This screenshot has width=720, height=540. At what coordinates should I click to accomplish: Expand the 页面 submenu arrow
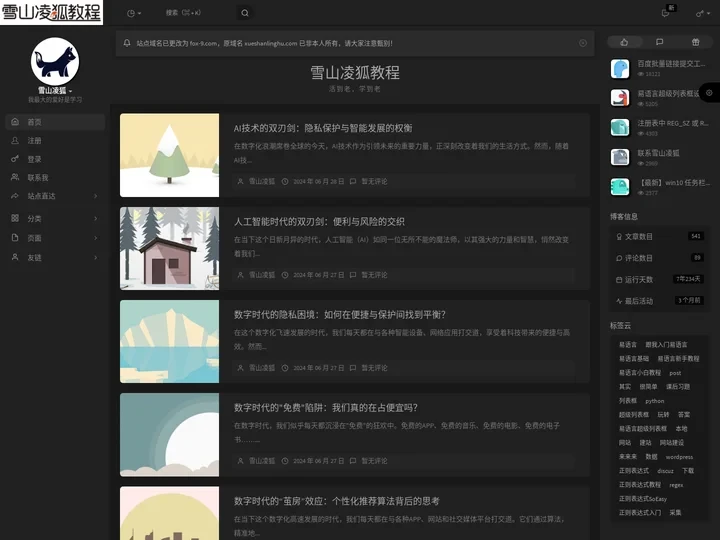96,238
